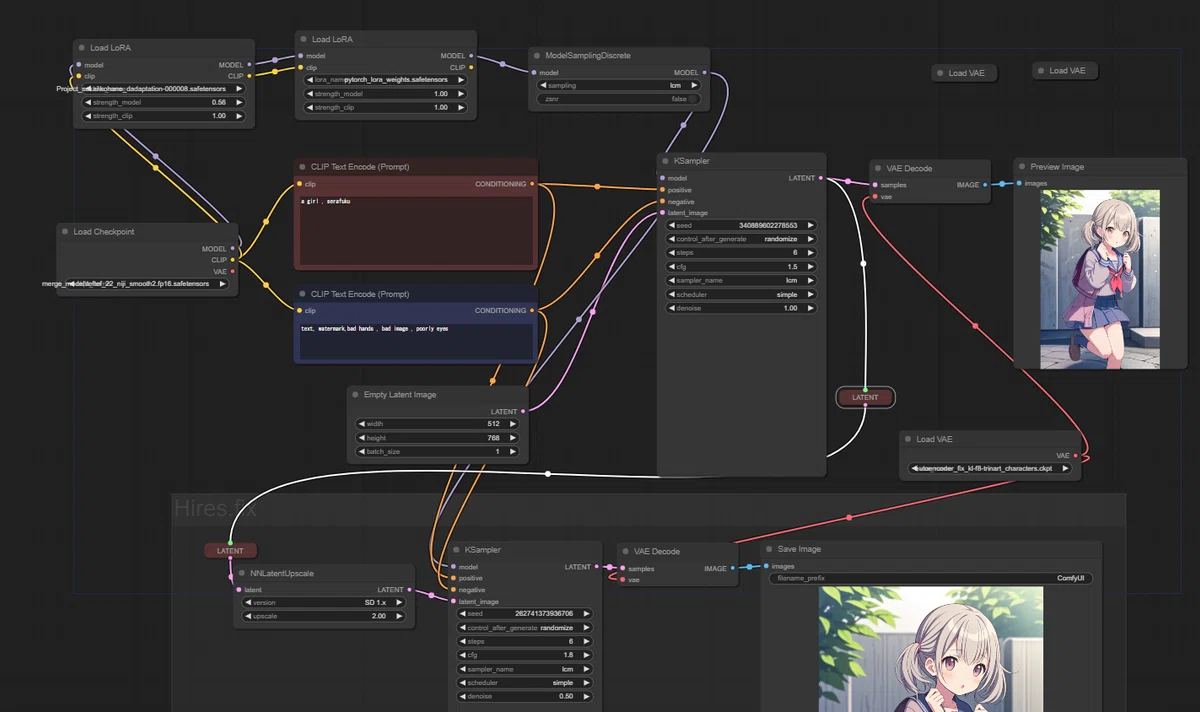Collapse the Save Image node via title dot
Screen dimensions: 1200x712
tap(769, 549)
